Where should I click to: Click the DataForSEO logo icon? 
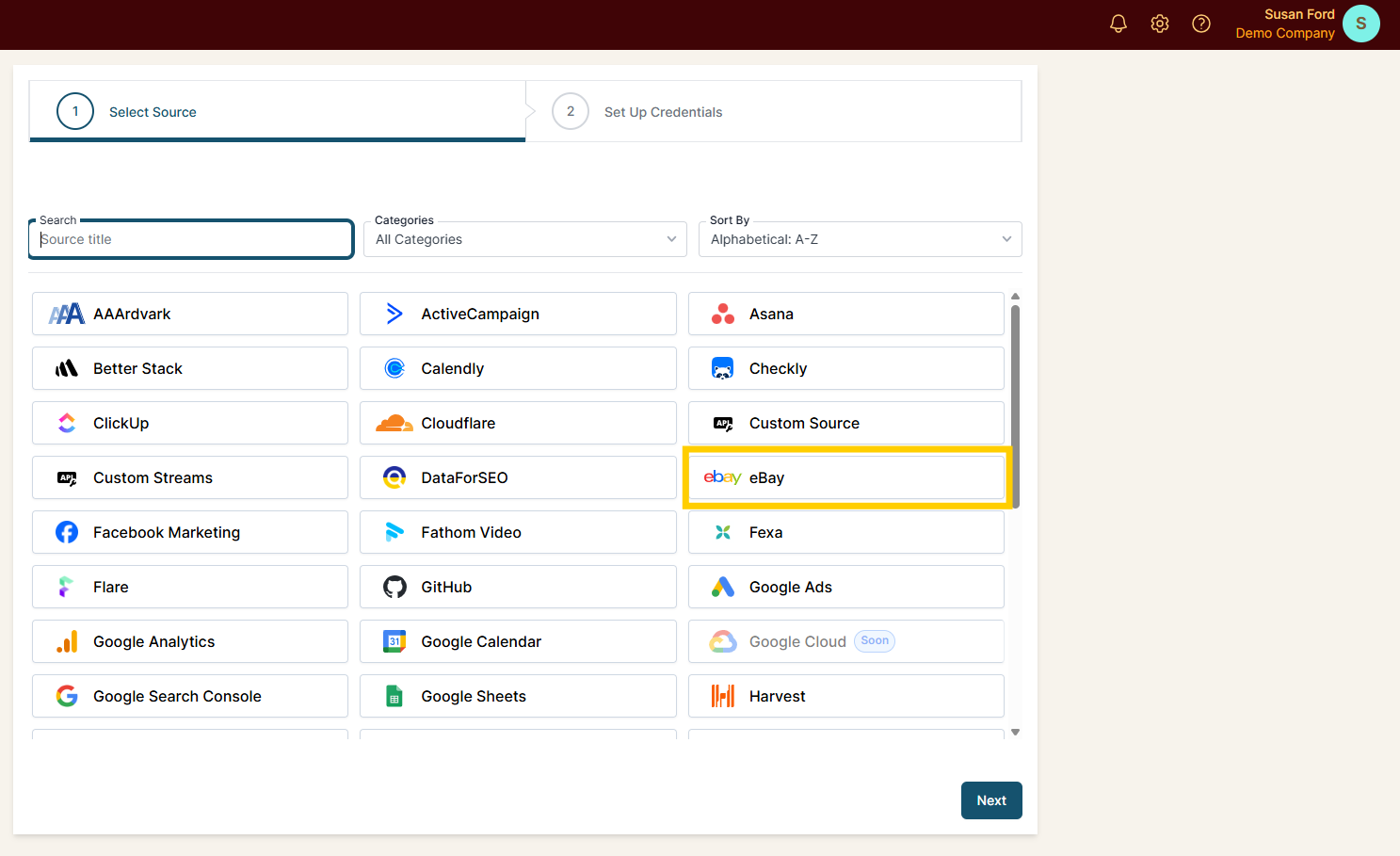pos(394,477)
